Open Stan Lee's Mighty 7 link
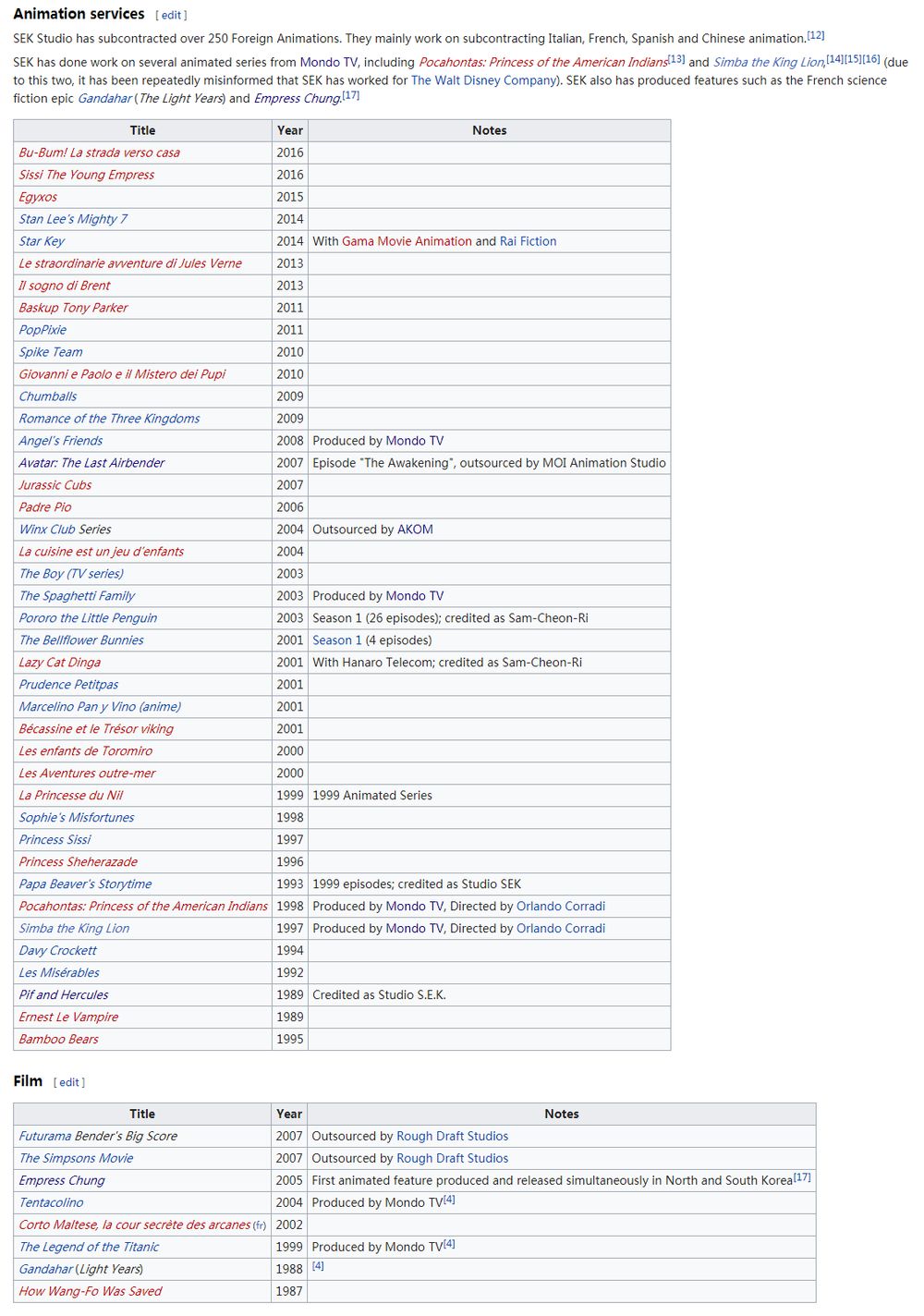The width and height of the screenshot is (924, 1316). 73,219
